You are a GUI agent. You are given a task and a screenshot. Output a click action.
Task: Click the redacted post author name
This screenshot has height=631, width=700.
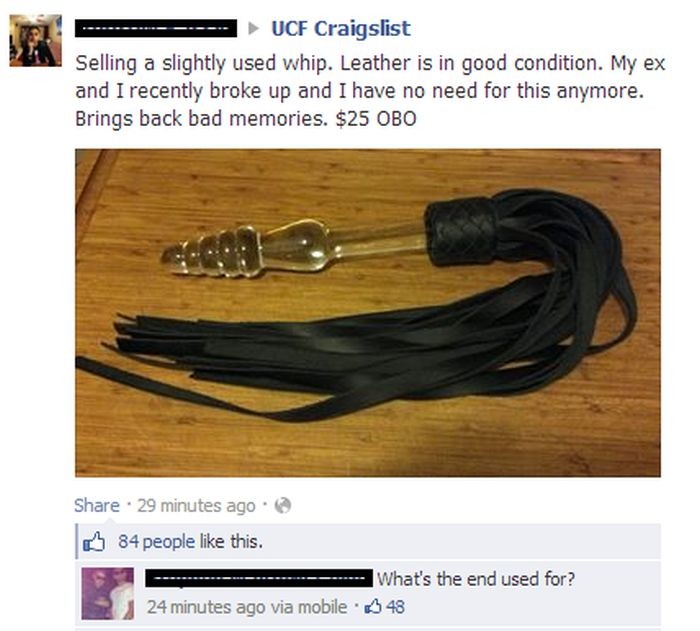156,29
